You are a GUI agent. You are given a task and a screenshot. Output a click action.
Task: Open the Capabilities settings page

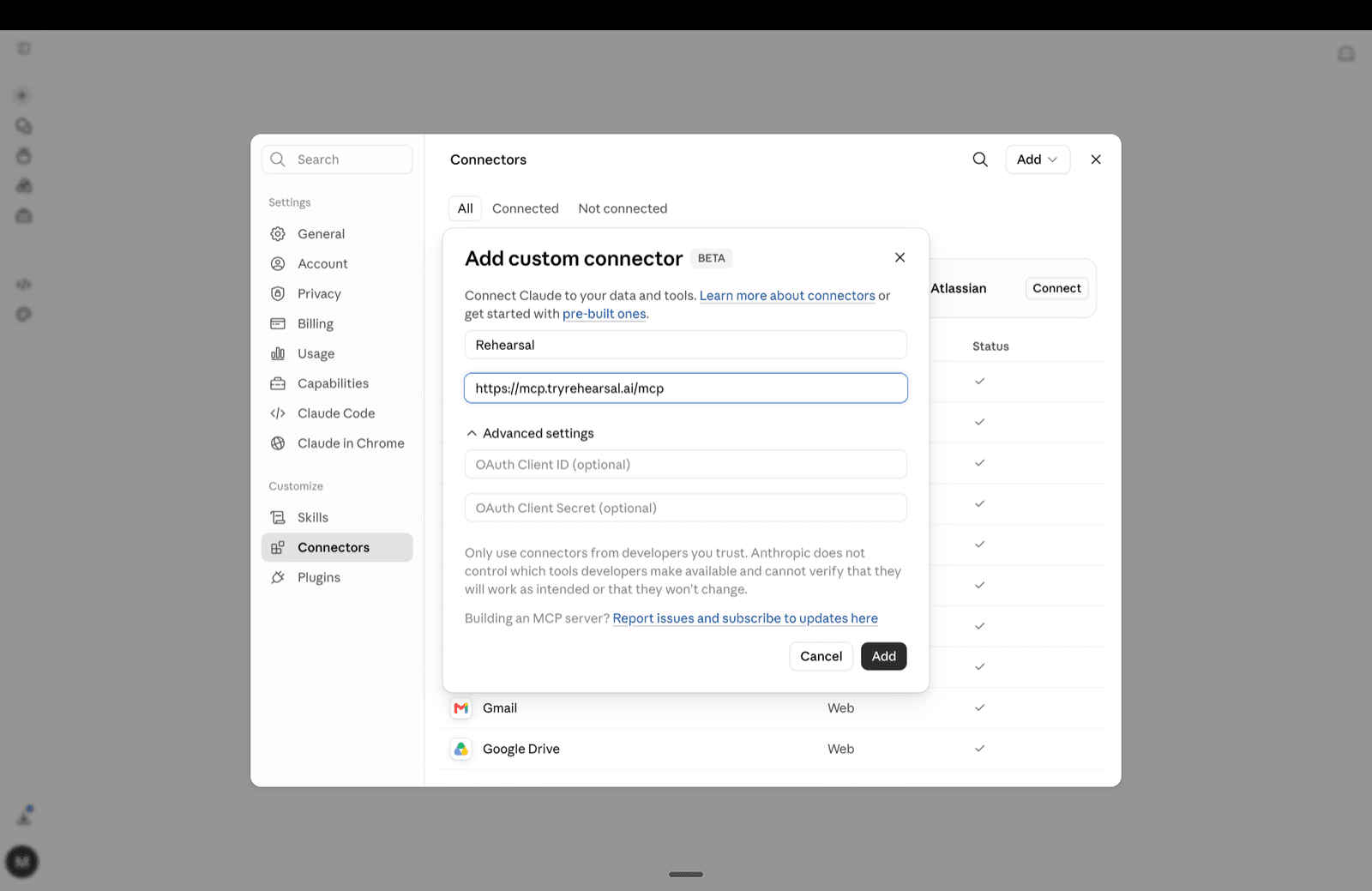coord(337,383)
